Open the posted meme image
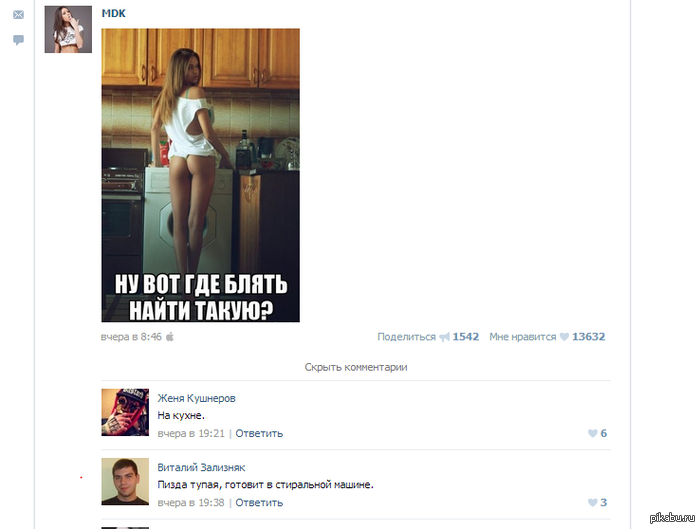 [200, 175]
